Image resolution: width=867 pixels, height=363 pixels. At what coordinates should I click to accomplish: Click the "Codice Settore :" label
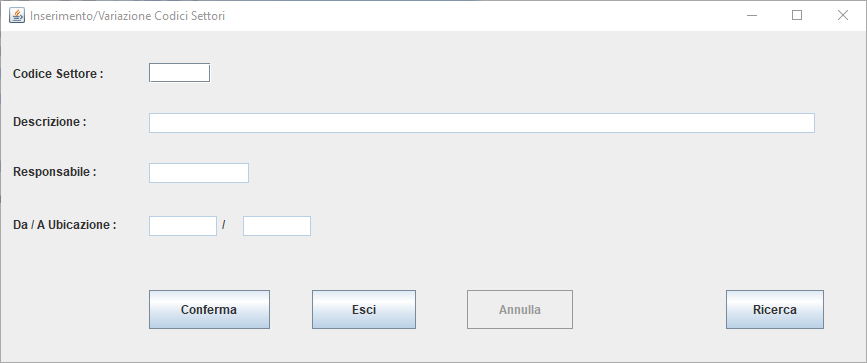[58, 74]
